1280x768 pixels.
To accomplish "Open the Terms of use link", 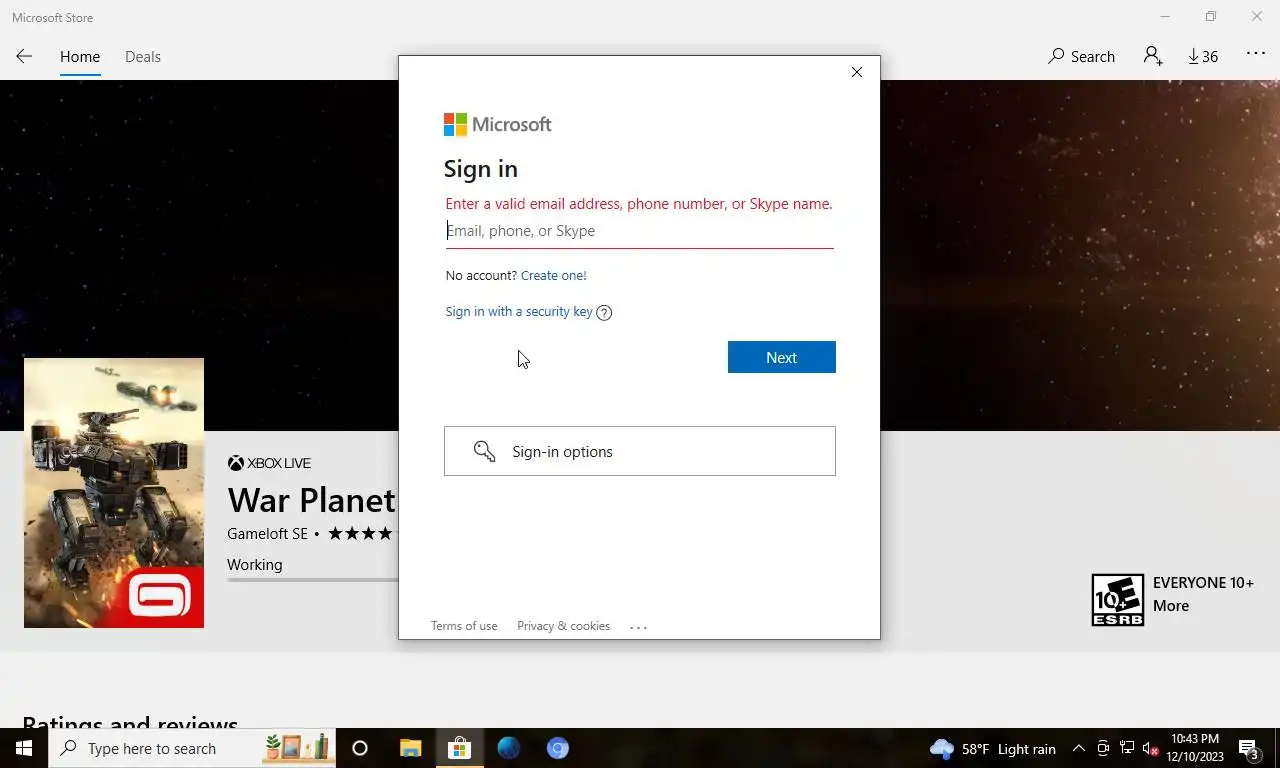I will (x=464, y=626).
